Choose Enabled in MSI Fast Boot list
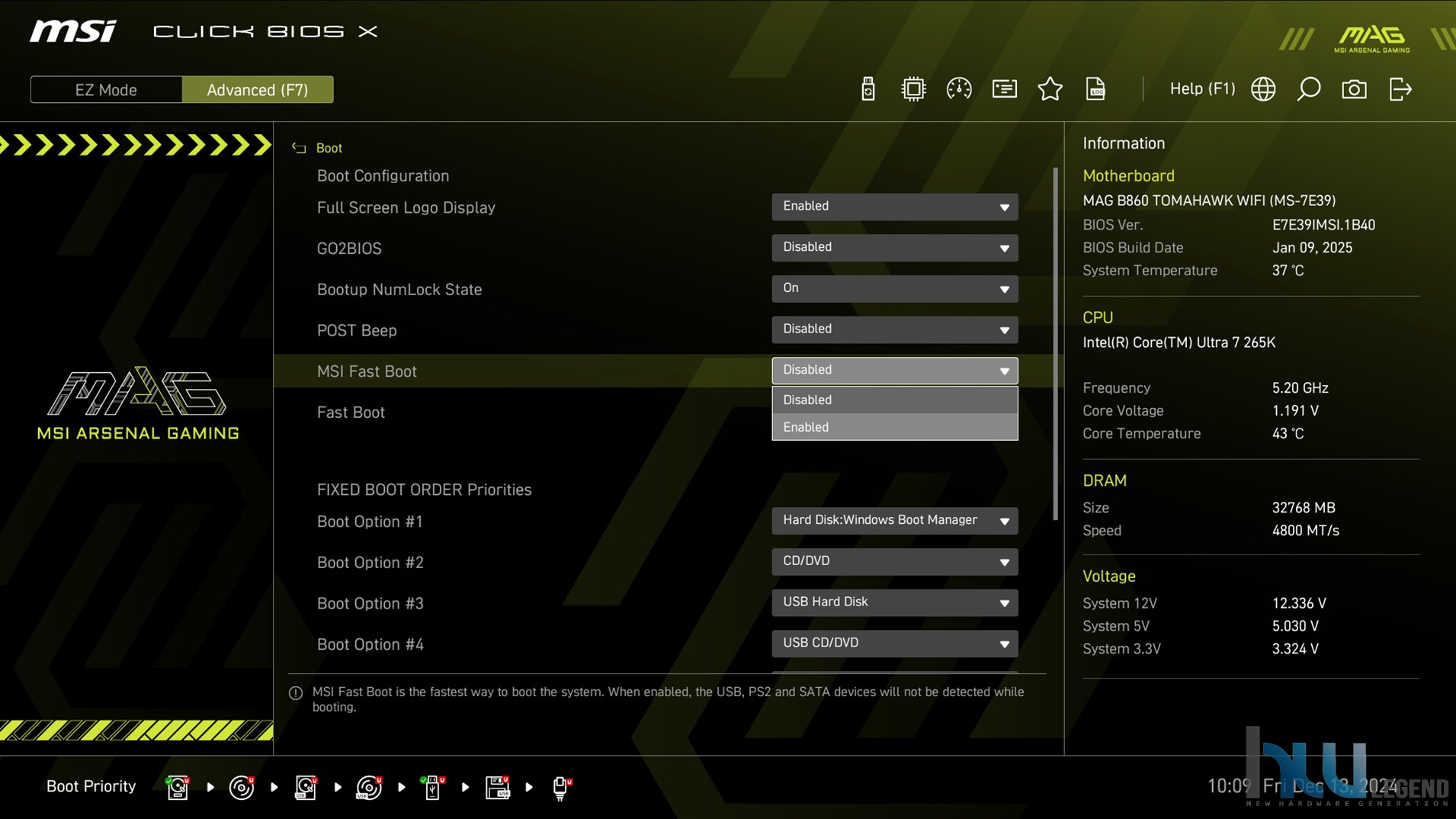This screenshot has height=819, width=1456. pos(895,427)
